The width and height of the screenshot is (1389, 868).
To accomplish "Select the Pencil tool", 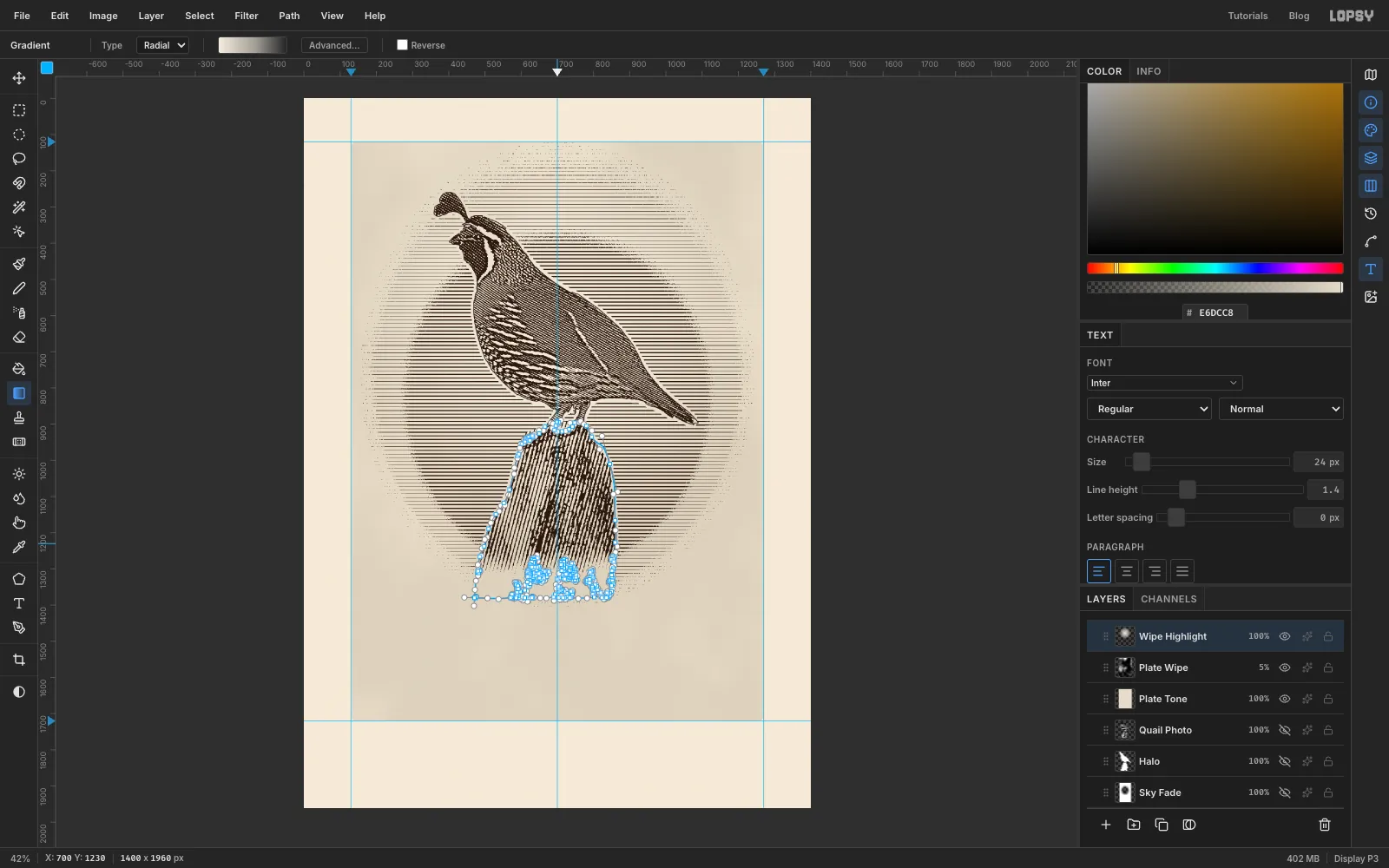I will [19, 288].
